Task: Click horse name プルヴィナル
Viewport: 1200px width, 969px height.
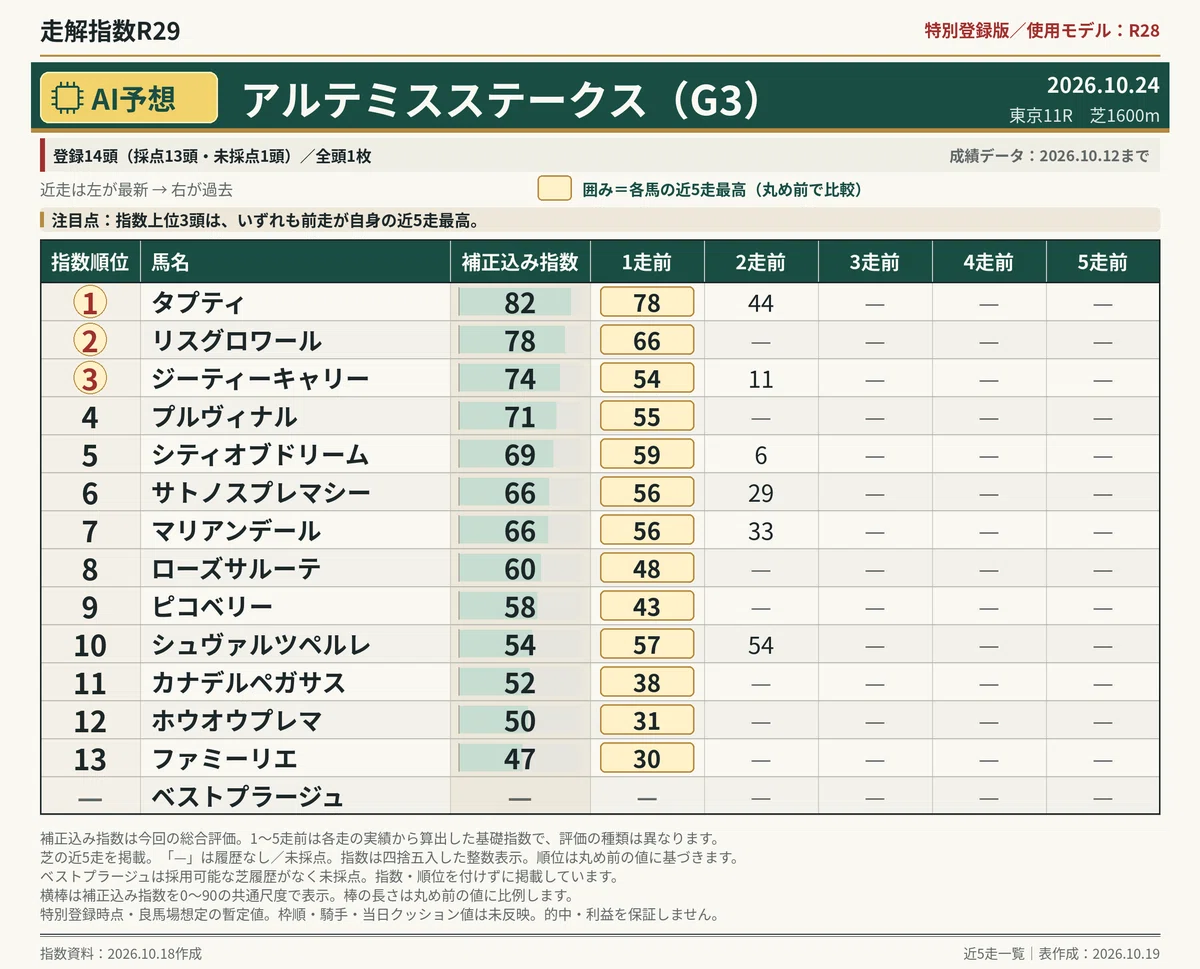Action: pyautogui.click(x=224, y=417)
